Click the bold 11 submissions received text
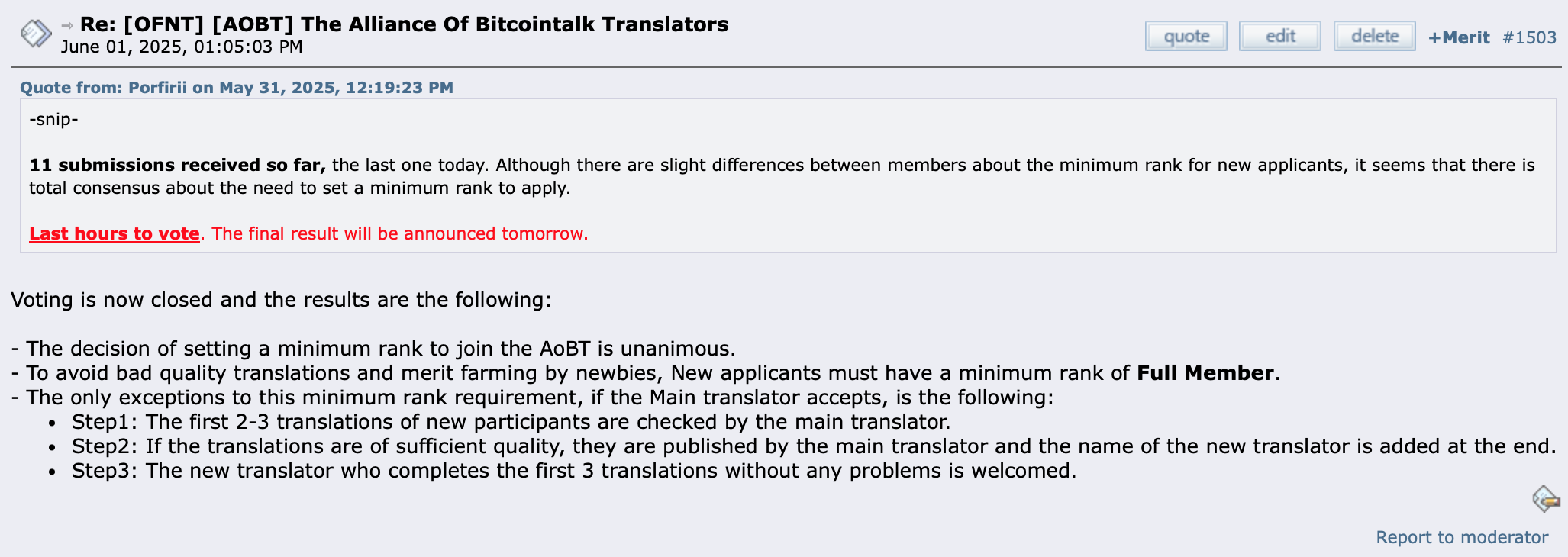This screenshot has height=557, width=1568. point(177,165)
